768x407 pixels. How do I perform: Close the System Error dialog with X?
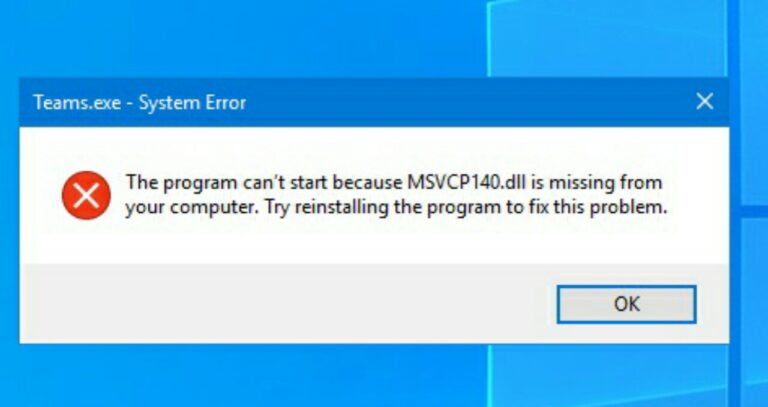pos(704,102)
